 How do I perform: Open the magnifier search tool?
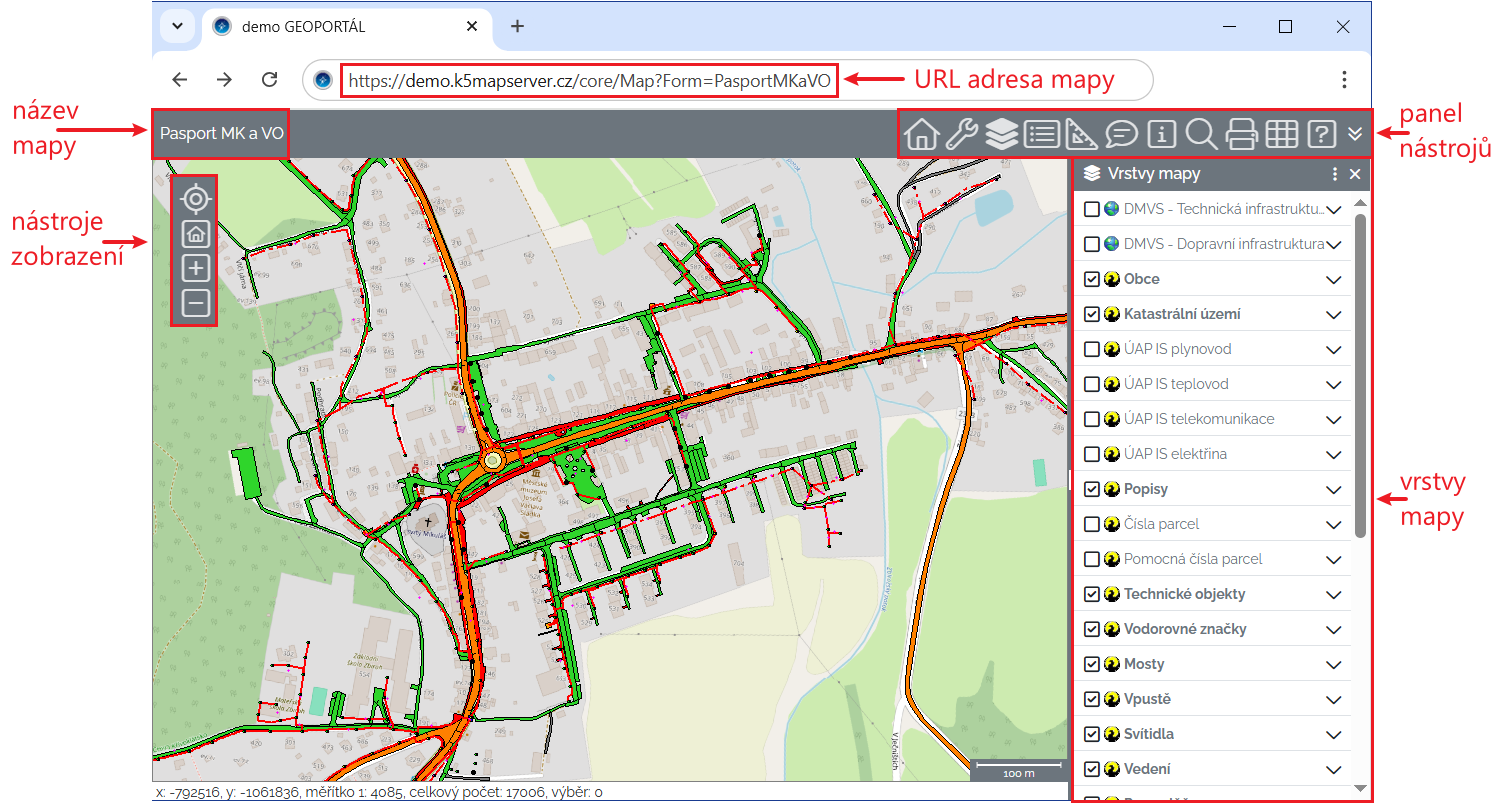1200,134
